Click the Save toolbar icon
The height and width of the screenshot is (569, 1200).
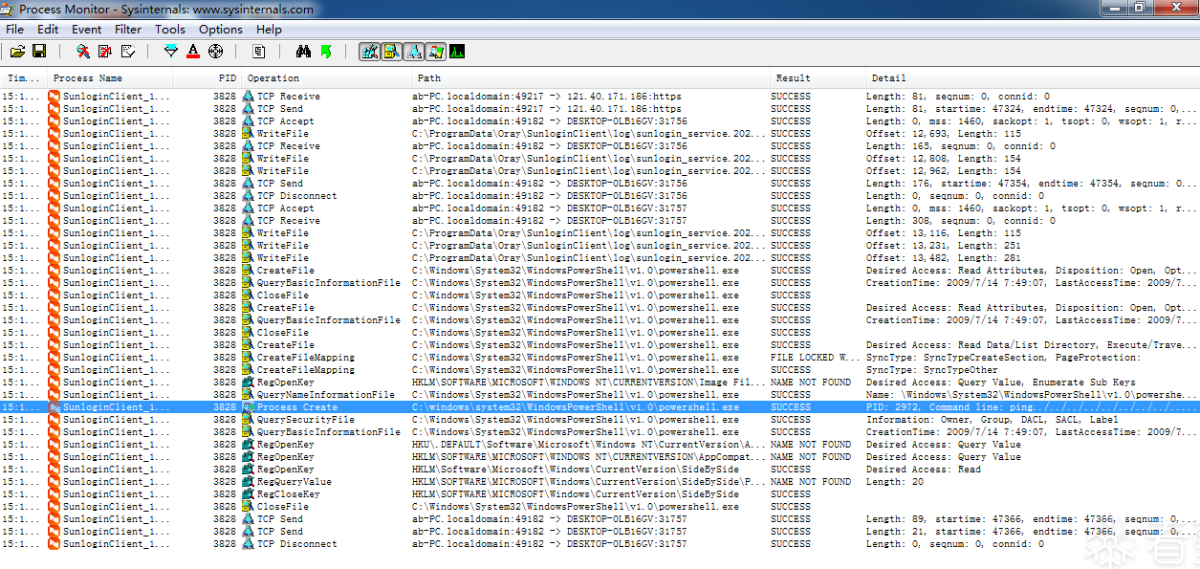click(40, 52)
